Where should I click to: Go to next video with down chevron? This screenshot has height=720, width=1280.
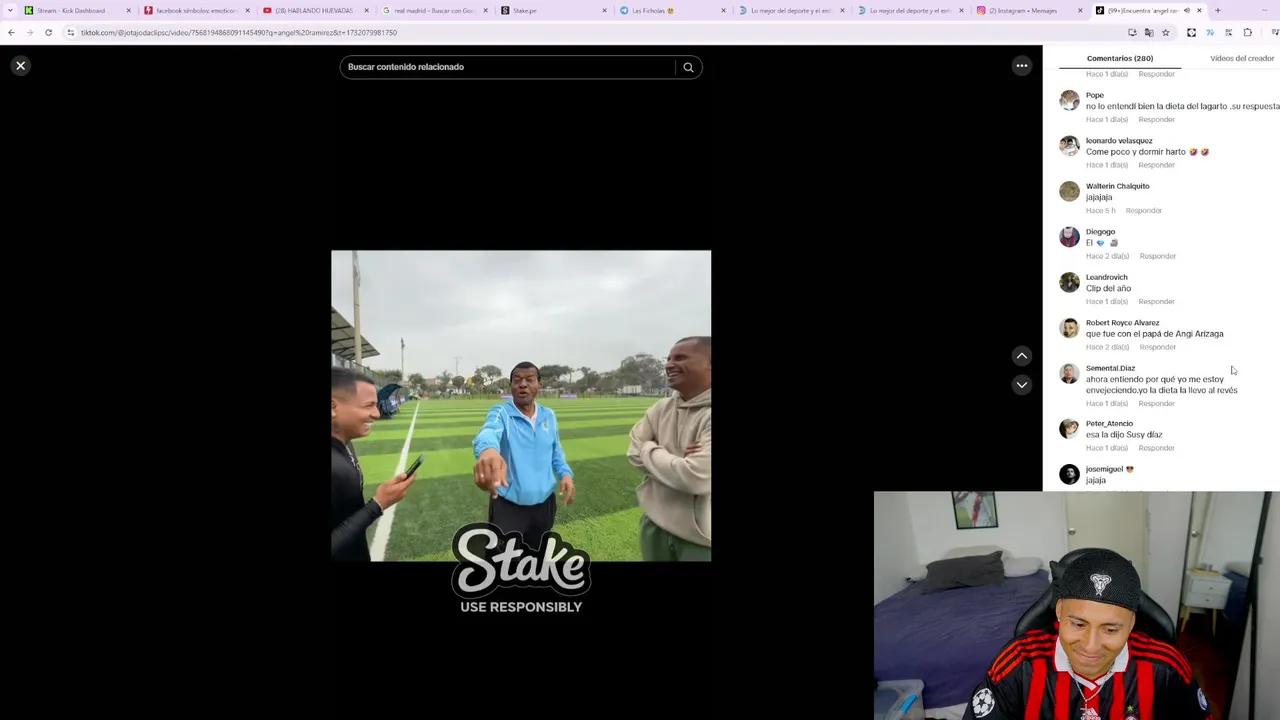[1022, 385]
